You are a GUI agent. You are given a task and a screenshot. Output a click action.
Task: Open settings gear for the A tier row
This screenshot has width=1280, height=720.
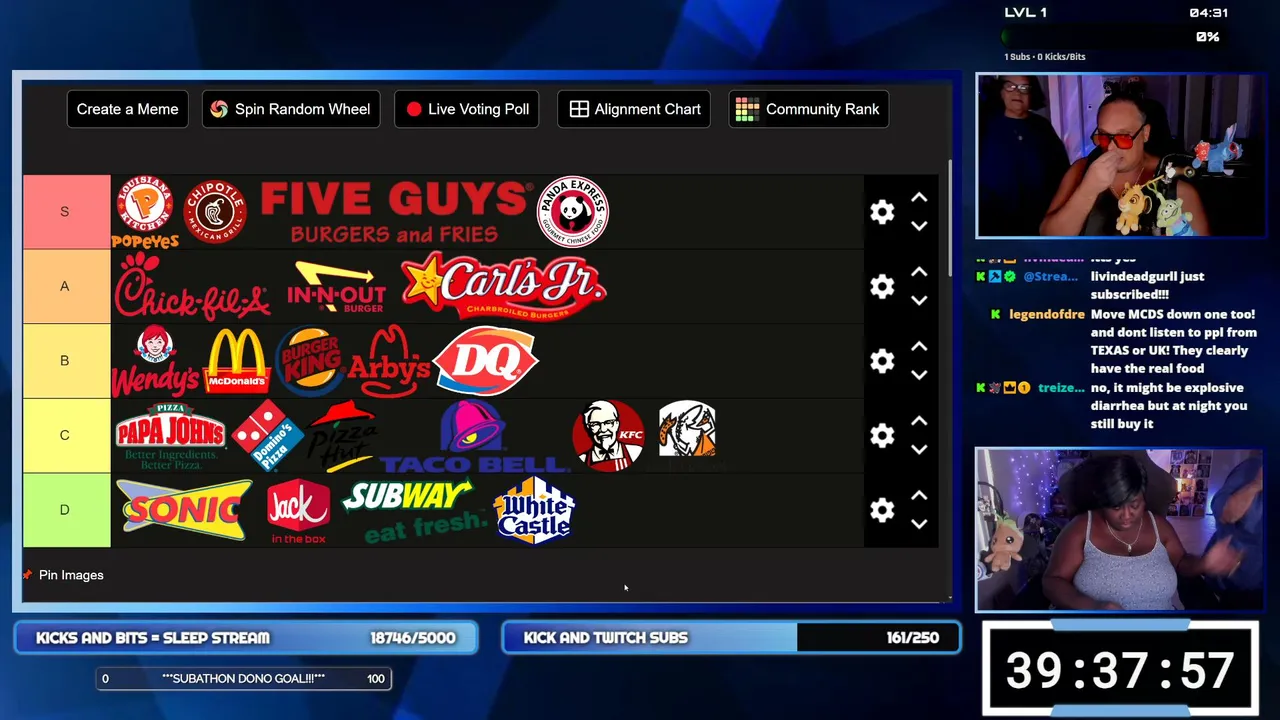(x=882, y=287)
